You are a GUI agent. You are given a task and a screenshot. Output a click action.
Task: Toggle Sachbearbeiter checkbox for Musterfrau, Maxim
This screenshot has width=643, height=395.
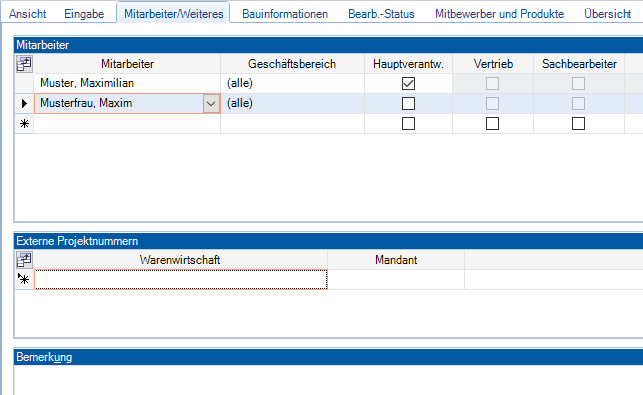pos(579,103)
